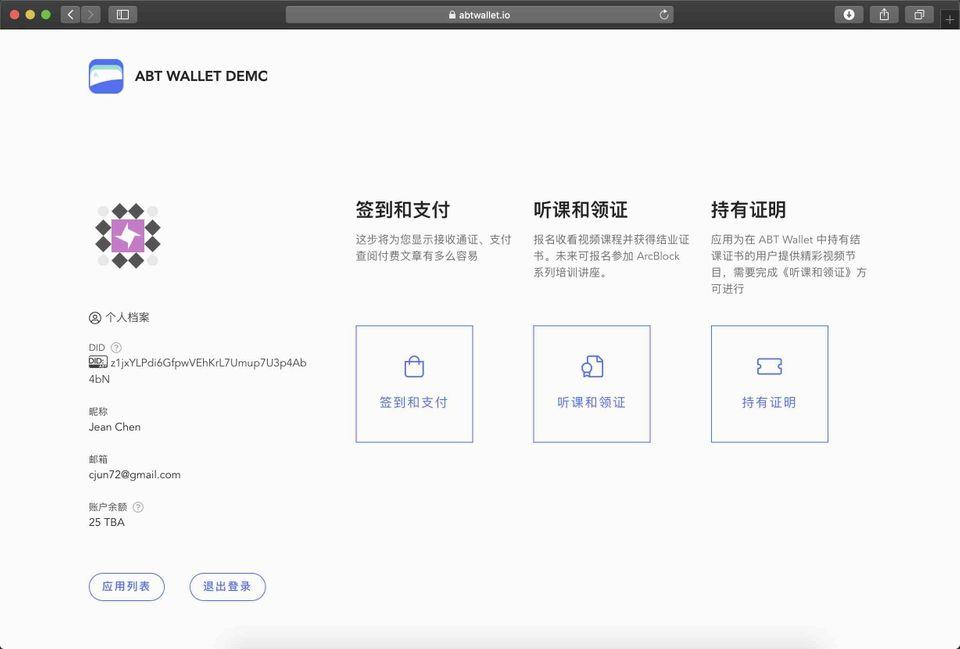Click the email cjun72@gmail.com

[x=135, y=475]
